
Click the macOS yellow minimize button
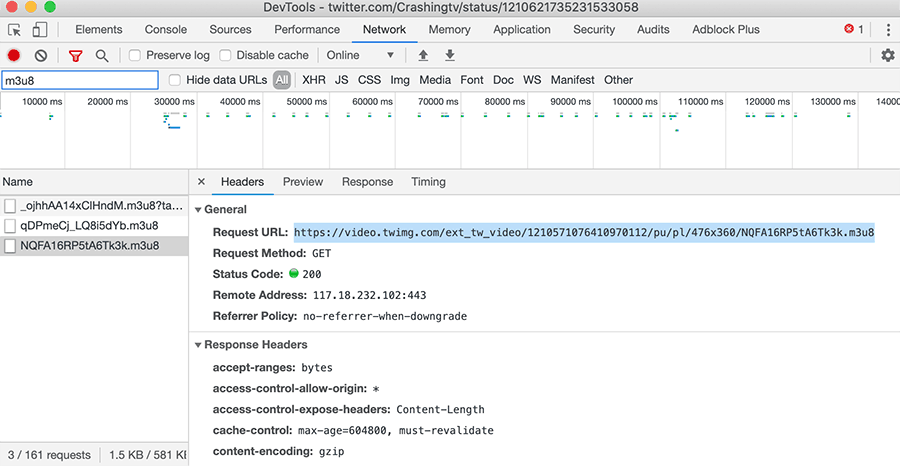(31, 7)
